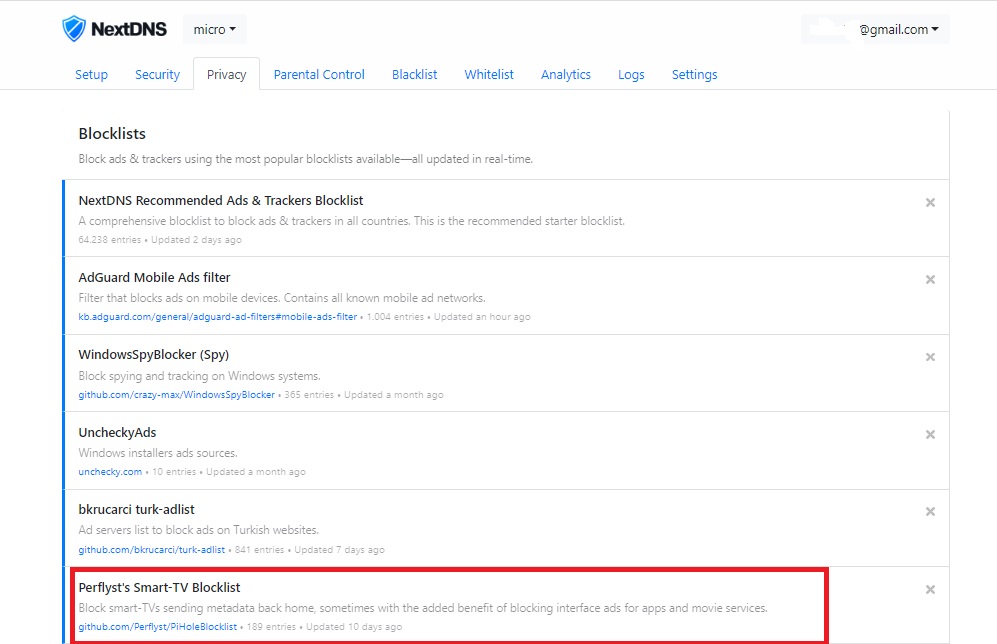This screenshot has height=644, width=997.
Task: Open the Logs tab
Action: 631,74
